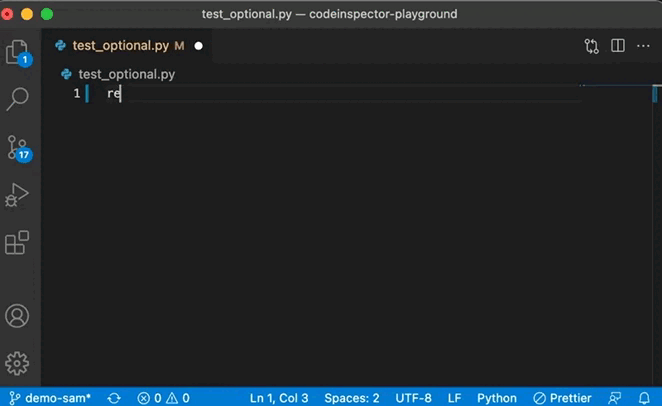Click the Synchronize Changes status icon
The height and width of the screenshot is (406, 662).
pyautogui.click(x=114, y=397)
